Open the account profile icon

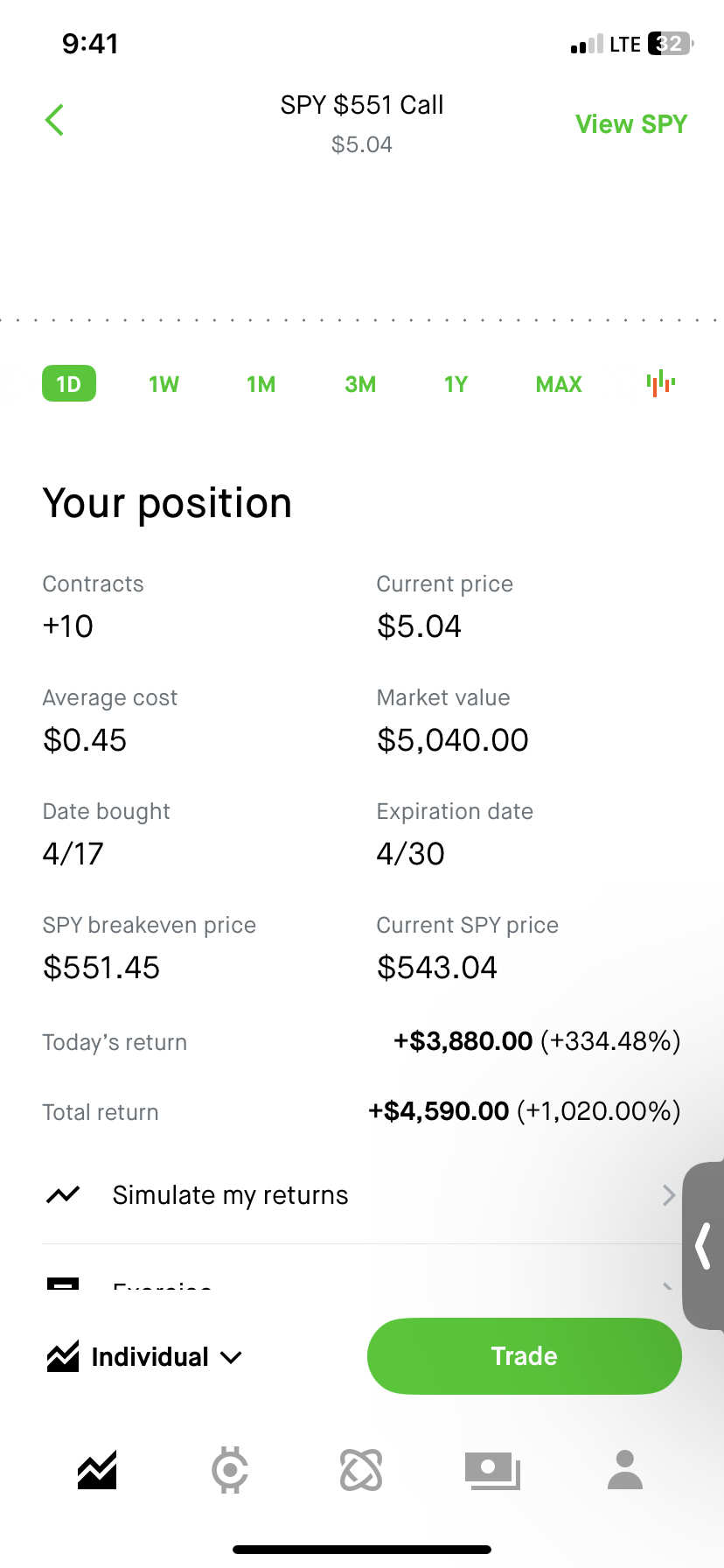[625, 1470]
